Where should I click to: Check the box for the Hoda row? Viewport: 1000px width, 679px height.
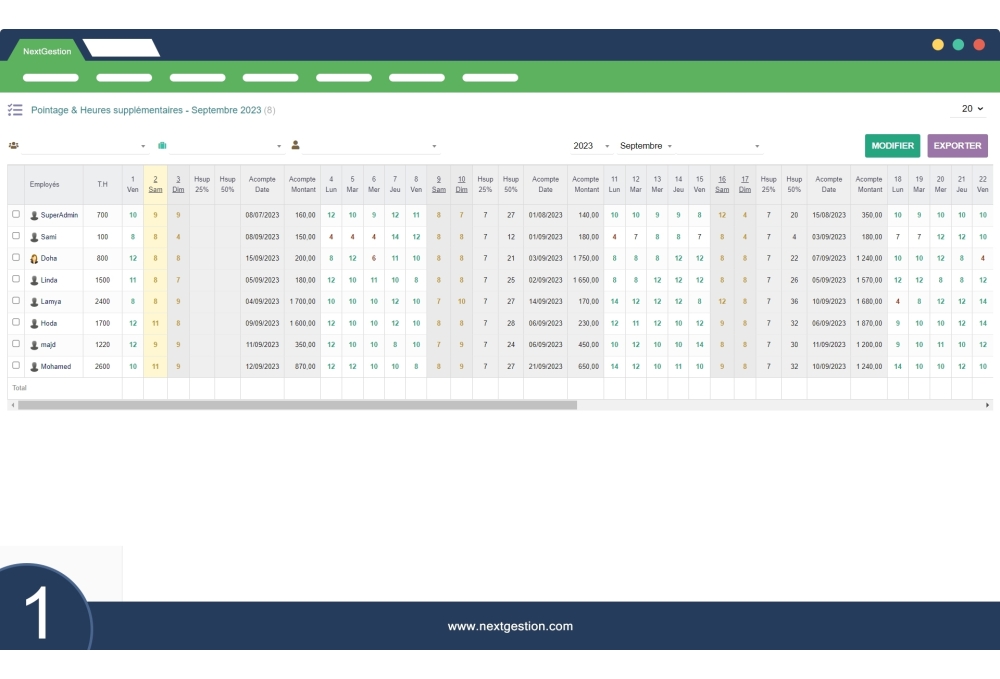15,322
